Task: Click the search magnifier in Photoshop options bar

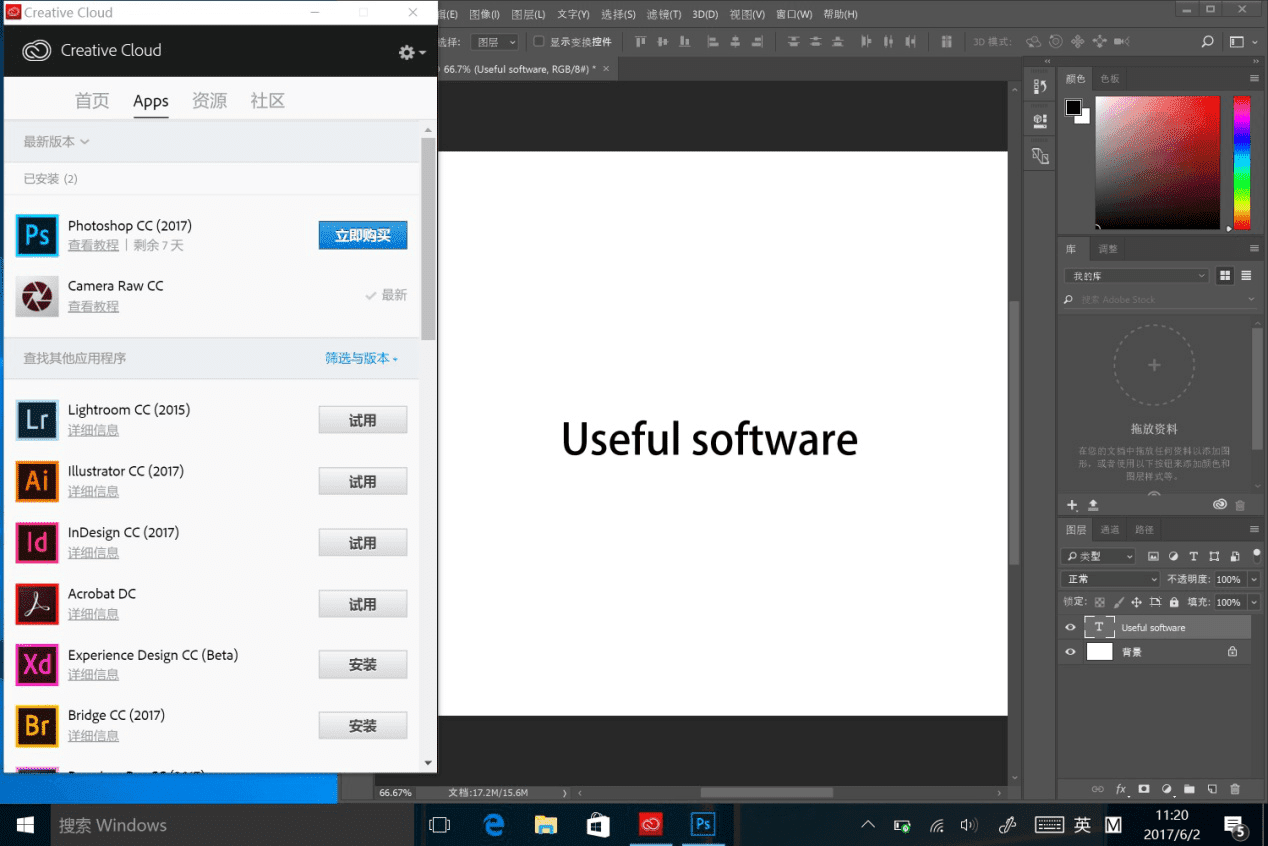Action: pos(1207,42)
